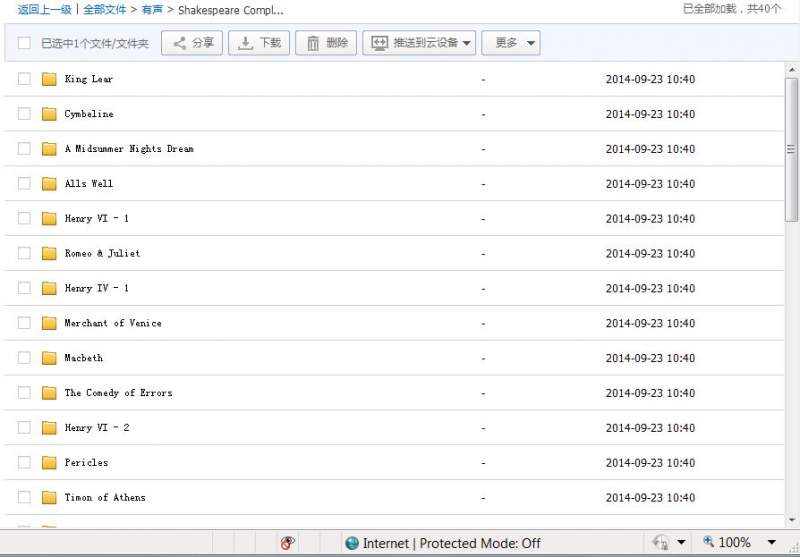Image resolution: width=800 pixels, height=557 pixels.
Task: Click the Merchant of Venice folder icon
Action: tap(49, 323)
